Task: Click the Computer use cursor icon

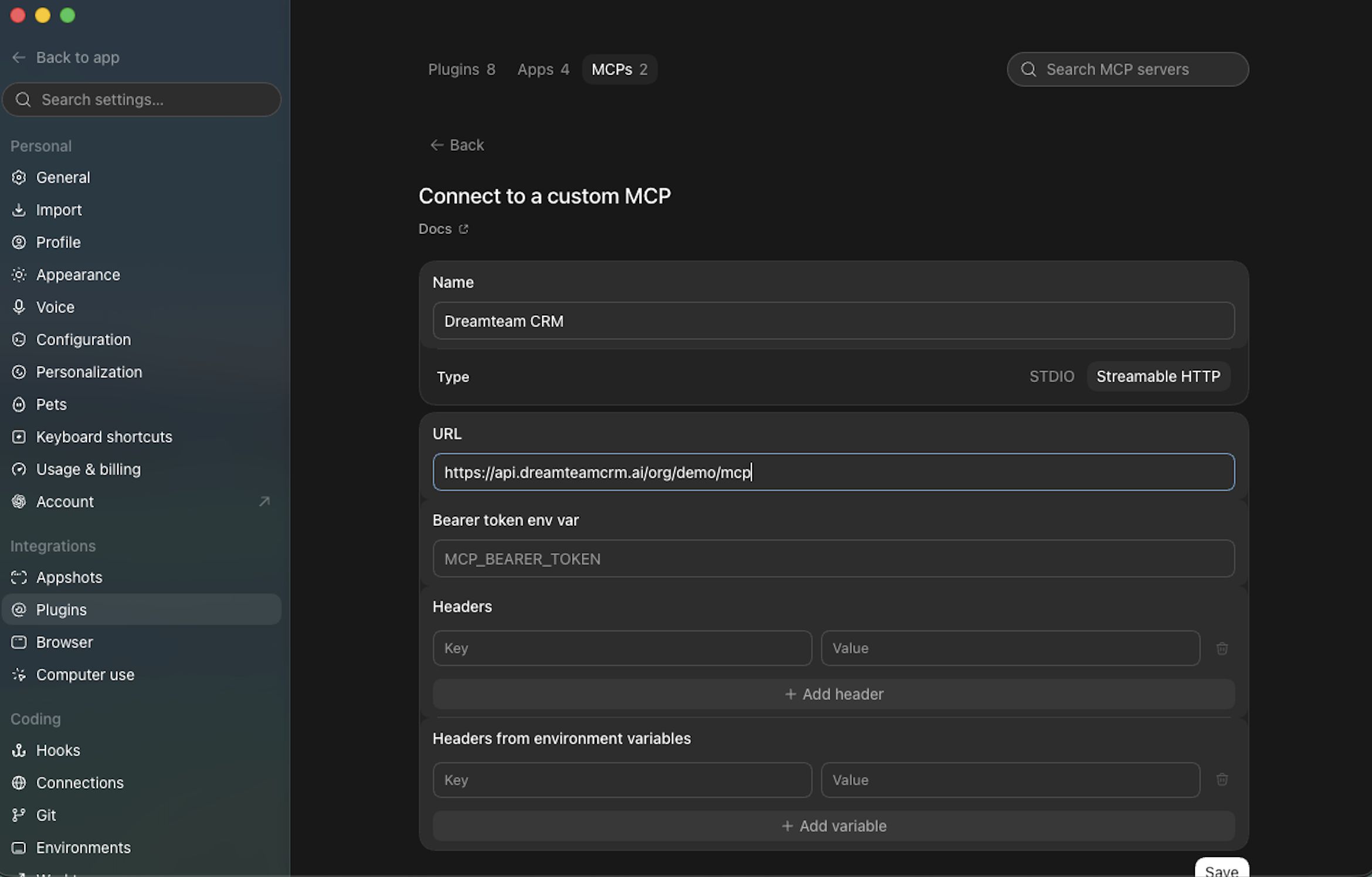Action: coord(19,675)
